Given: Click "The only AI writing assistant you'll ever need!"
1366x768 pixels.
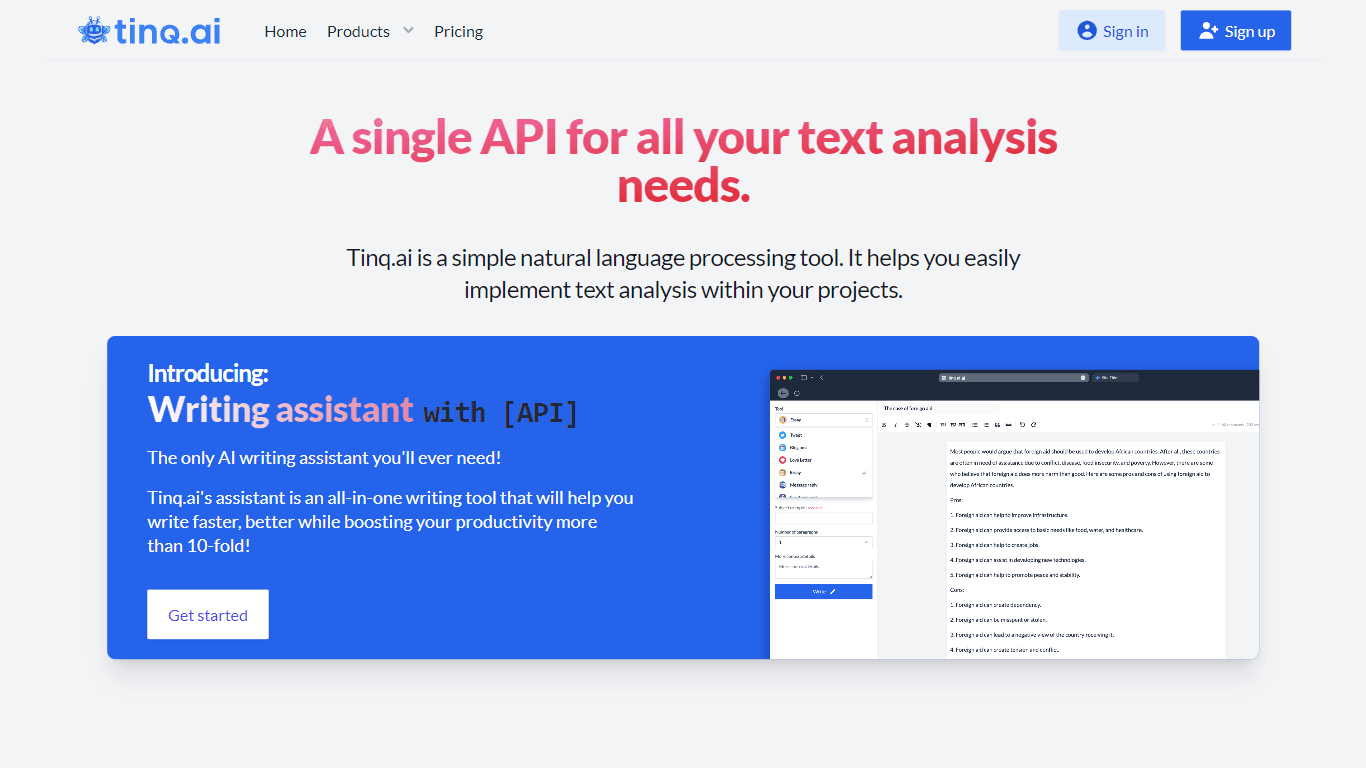Looking at the screenshot, I should tap(324, 458).
